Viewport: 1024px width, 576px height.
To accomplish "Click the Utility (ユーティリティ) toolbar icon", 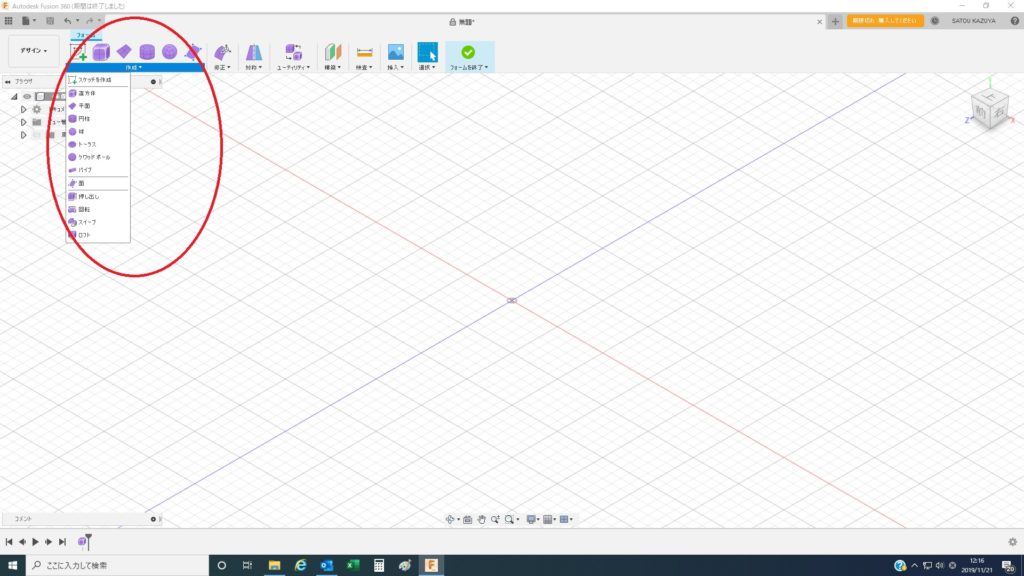I will (293, 52).
